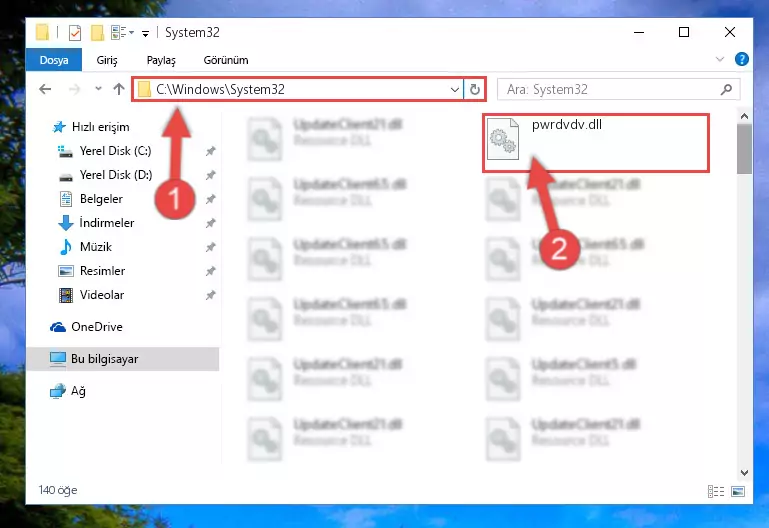Click the Properties checkmark icon in title bar
The height and width of the screenshot is (528, 769).
75,33
